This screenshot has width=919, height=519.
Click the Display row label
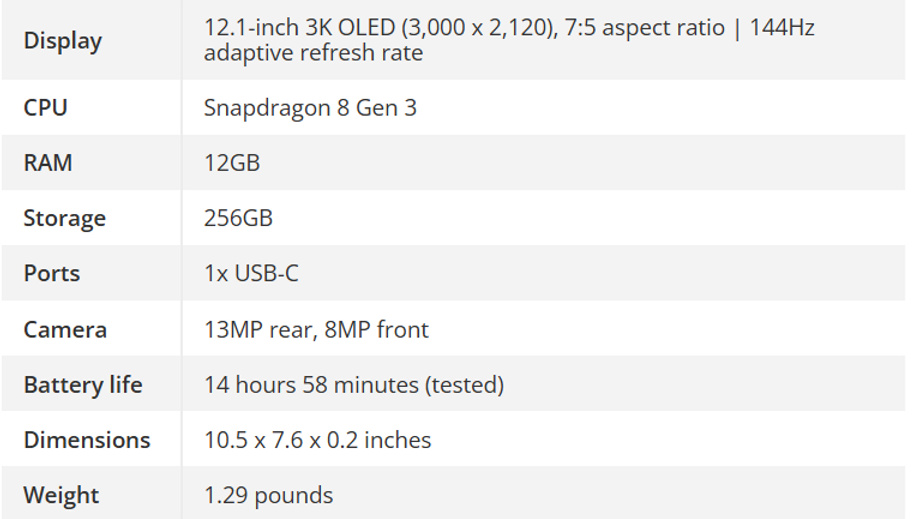pyautogui.click(x=63, y=41)
